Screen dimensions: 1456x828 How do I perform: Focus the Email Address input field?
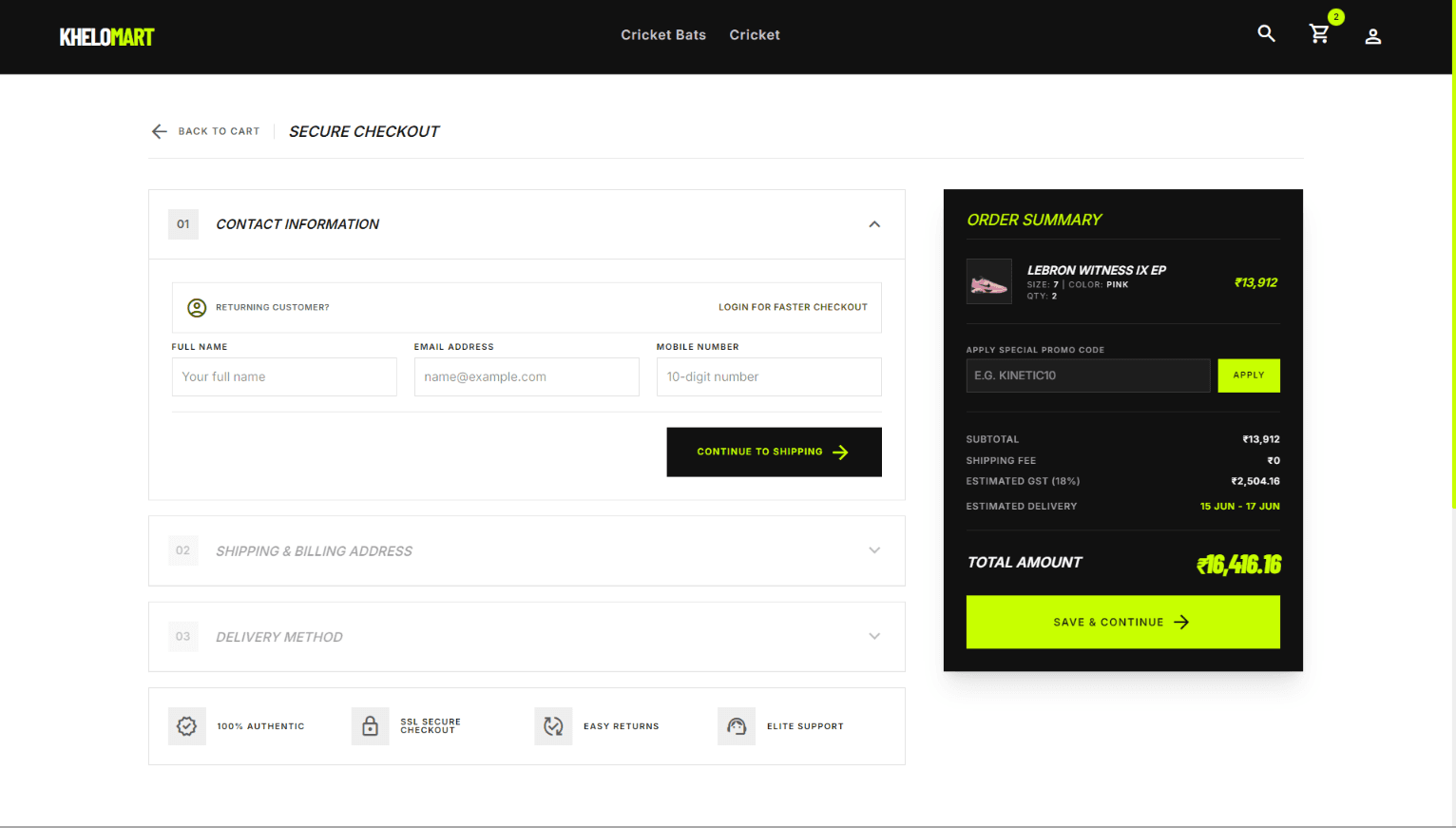(x=527, y=376)
